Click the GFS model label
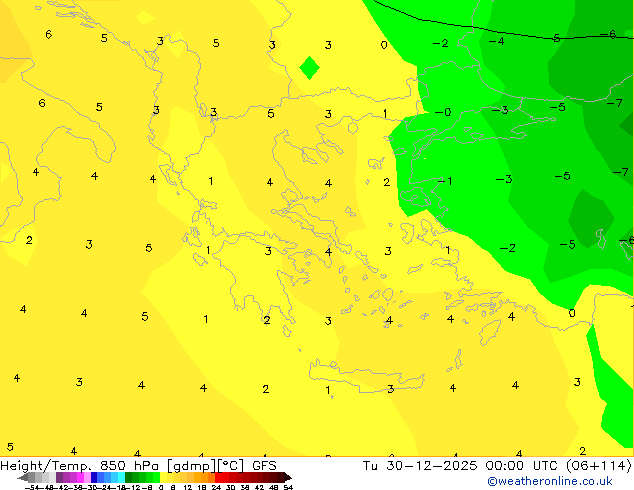The image size is (634, 490). click(264, 465)
